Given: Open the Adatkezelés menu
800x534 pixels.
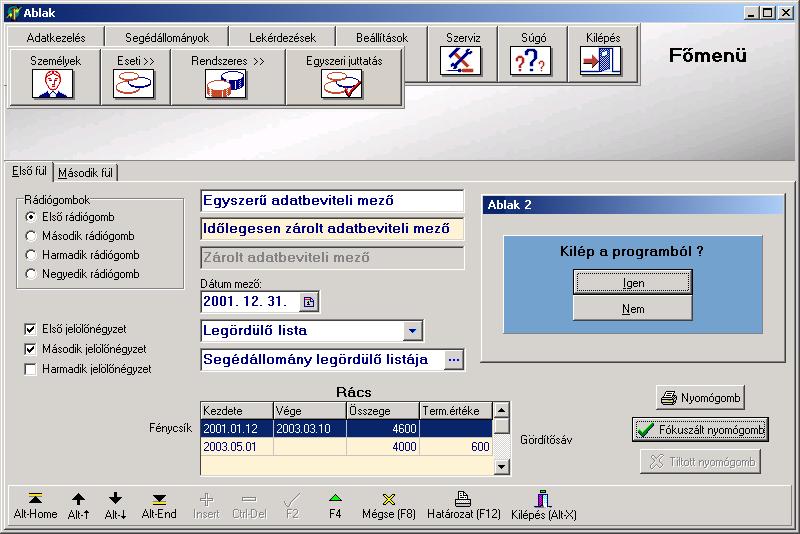Looking at the screenshot, I should (x=56, y=38).
